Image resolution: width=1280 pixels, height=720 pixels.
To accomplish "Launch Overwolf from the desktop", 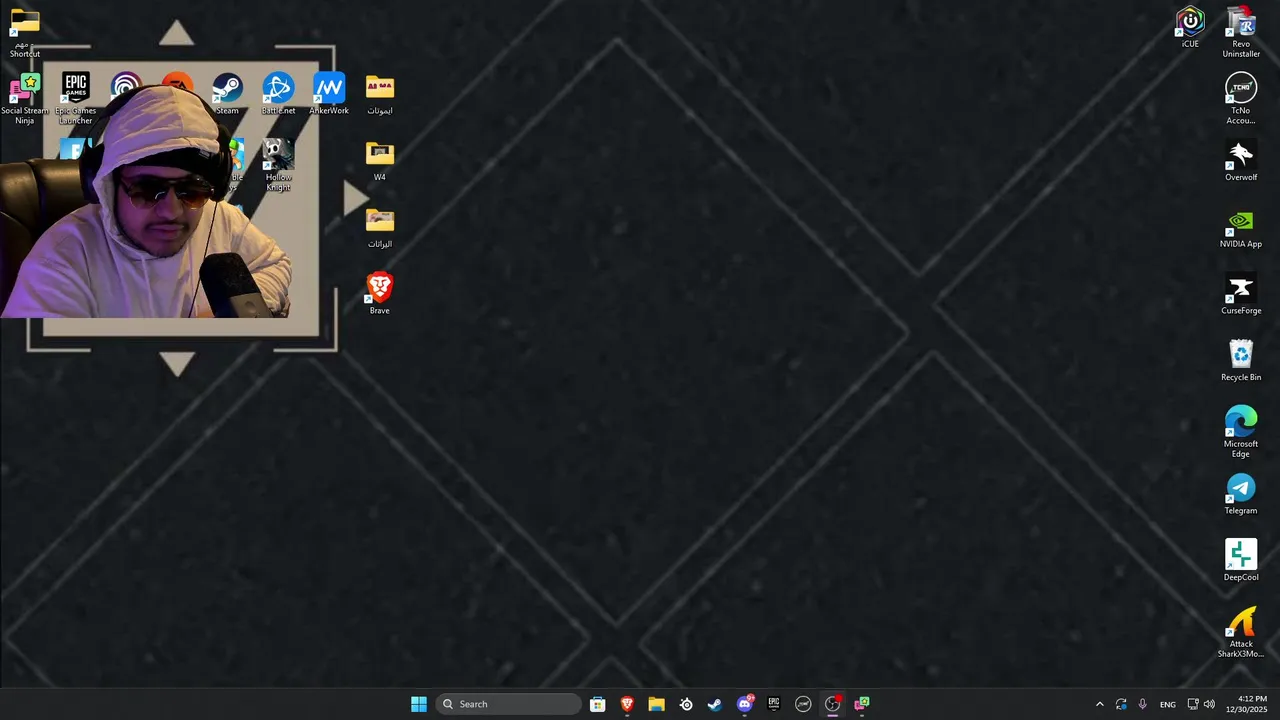I will [1241, 160].
